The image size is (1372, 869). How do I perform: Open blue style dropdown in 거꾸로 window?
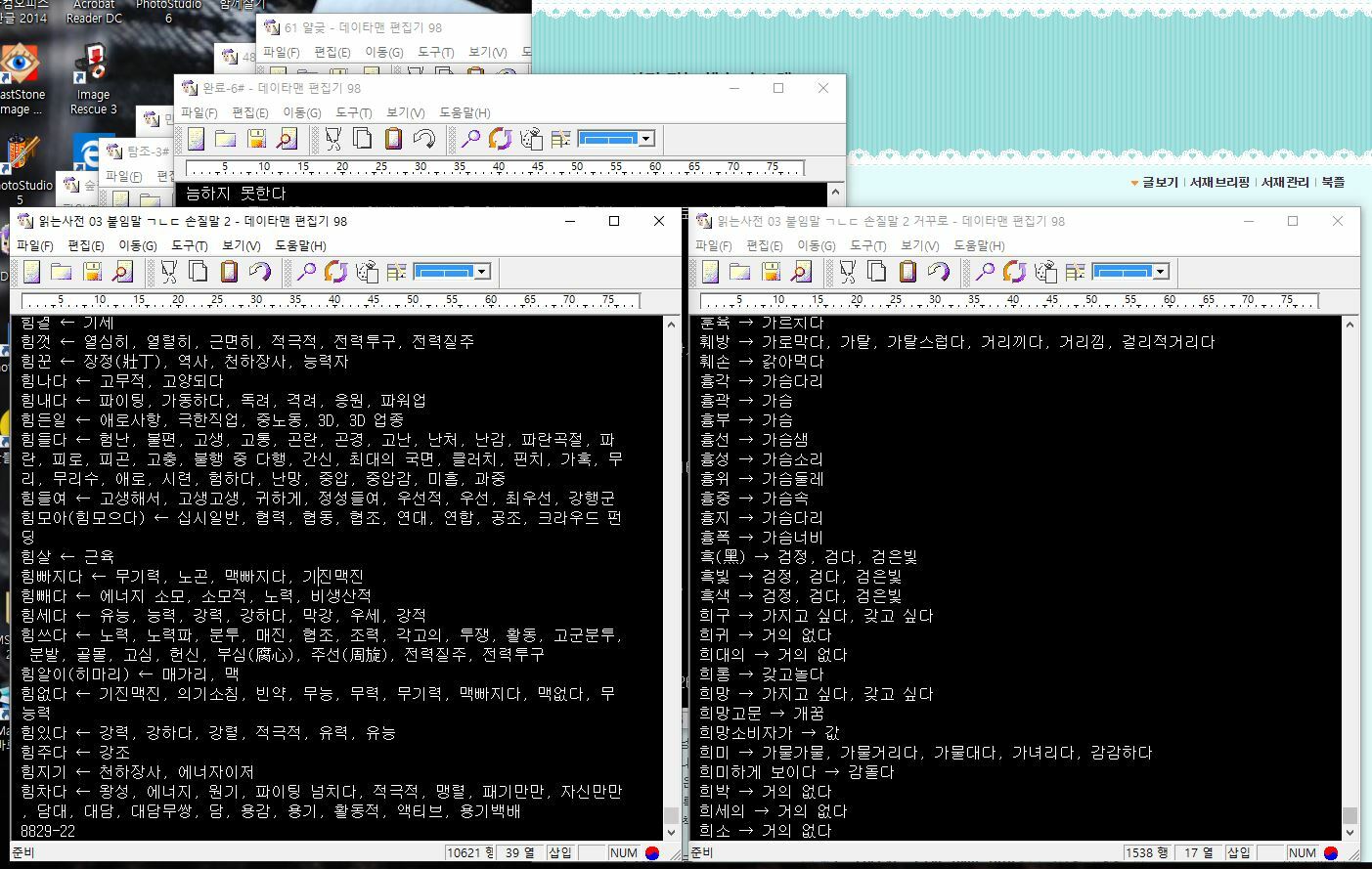[1160, 272]
